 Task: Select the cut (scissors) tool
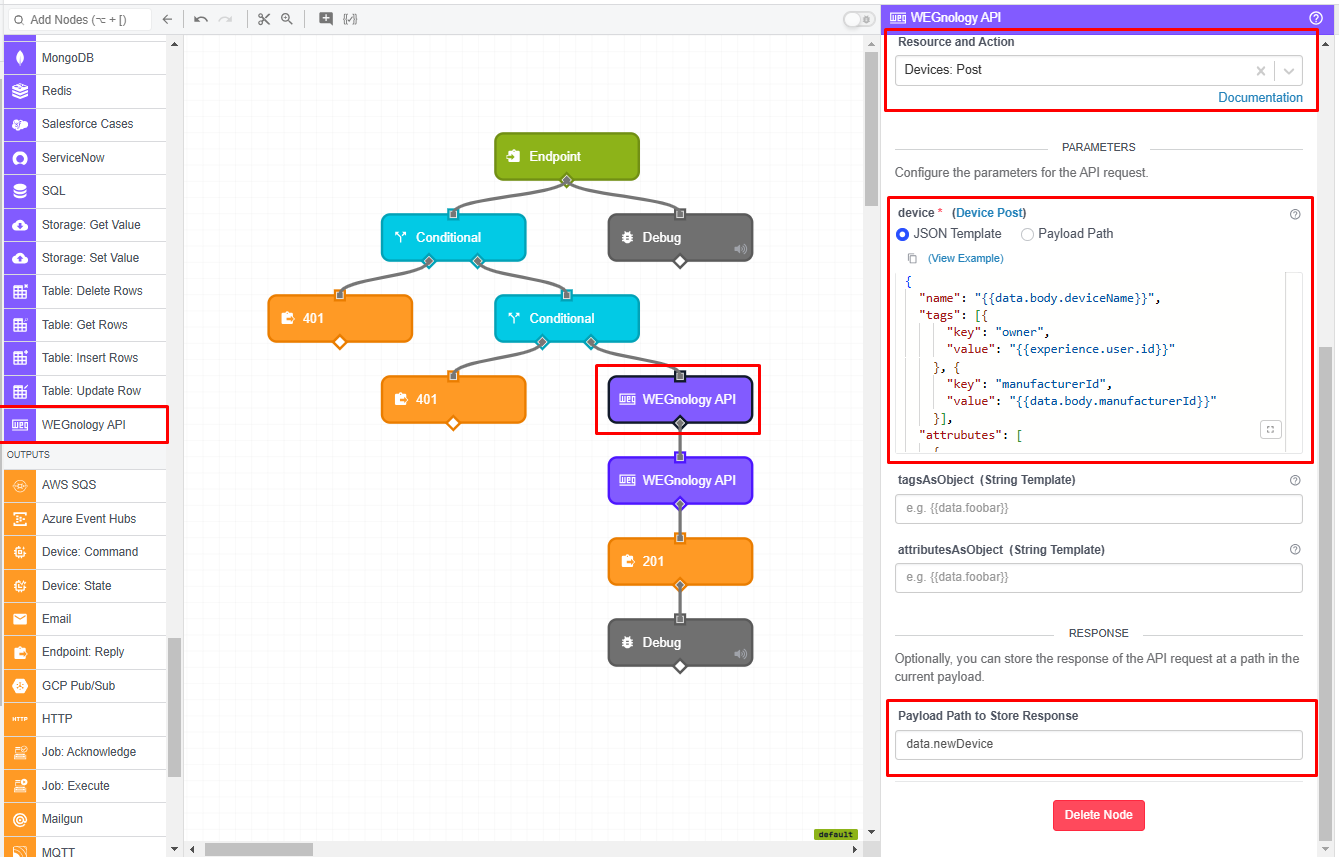click(x=264, y=19)
